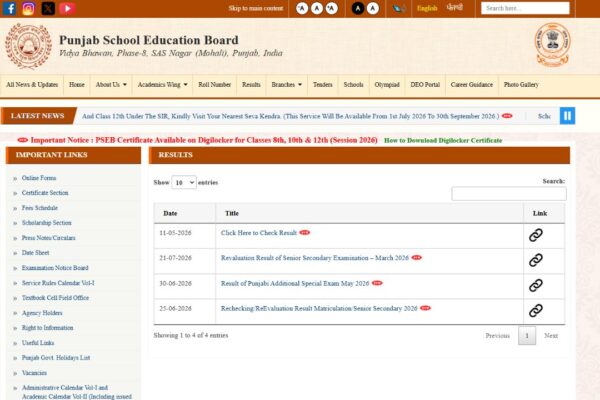Open the Show entries count dropdown
The image size is (600, 400).
pos(184,183)
